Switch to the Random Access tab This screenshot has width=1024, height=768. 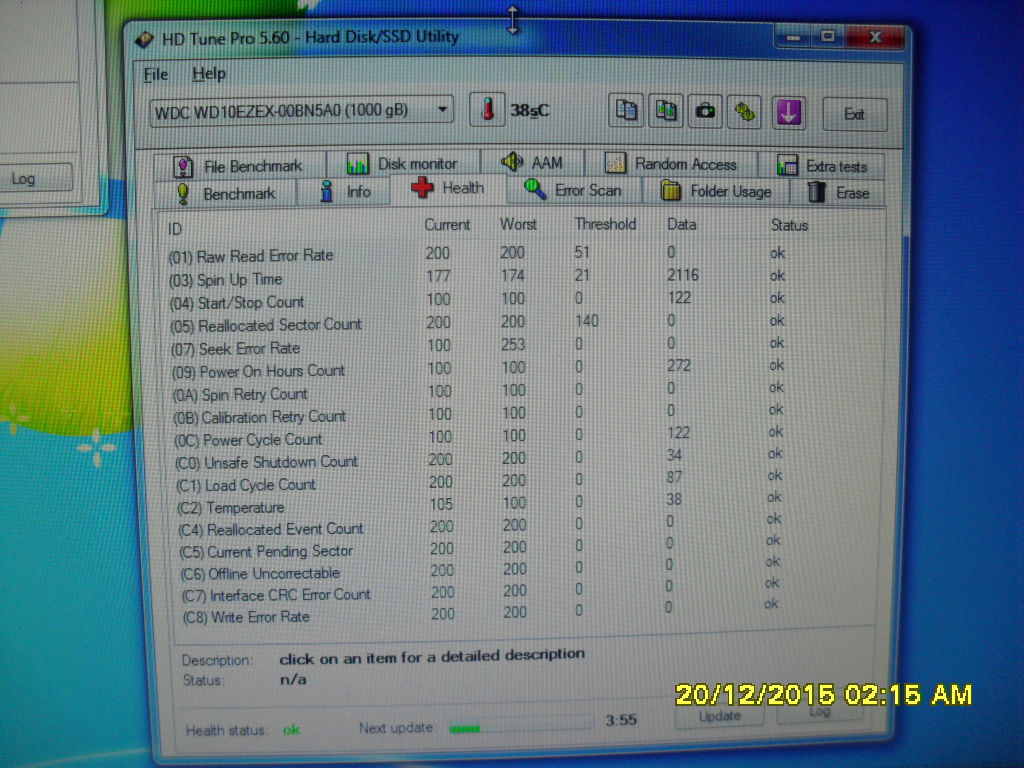coord(671,163)
